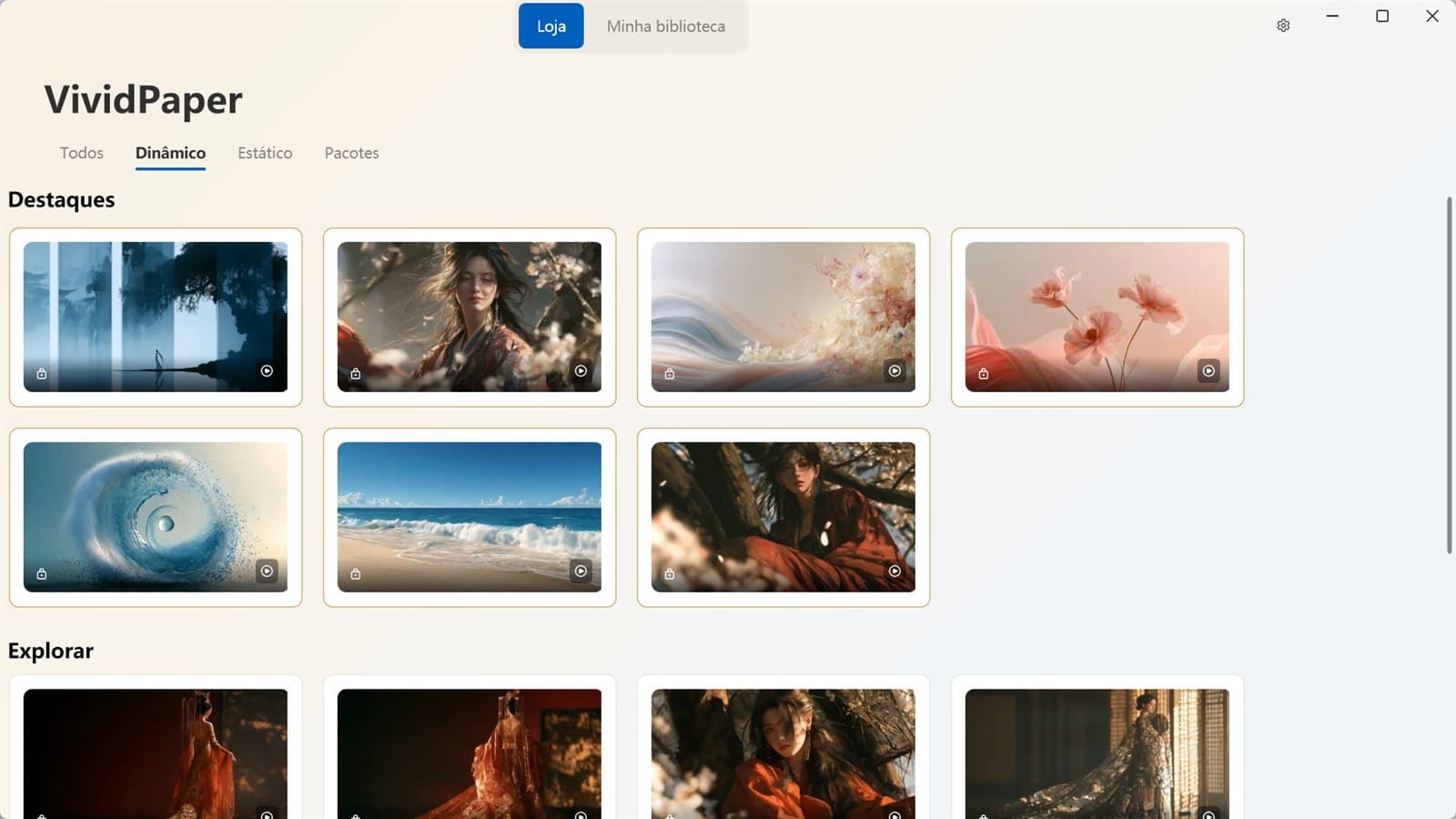
Task: Click lock icon on swirling water vortex wallpaper
Action: [42, 574]
